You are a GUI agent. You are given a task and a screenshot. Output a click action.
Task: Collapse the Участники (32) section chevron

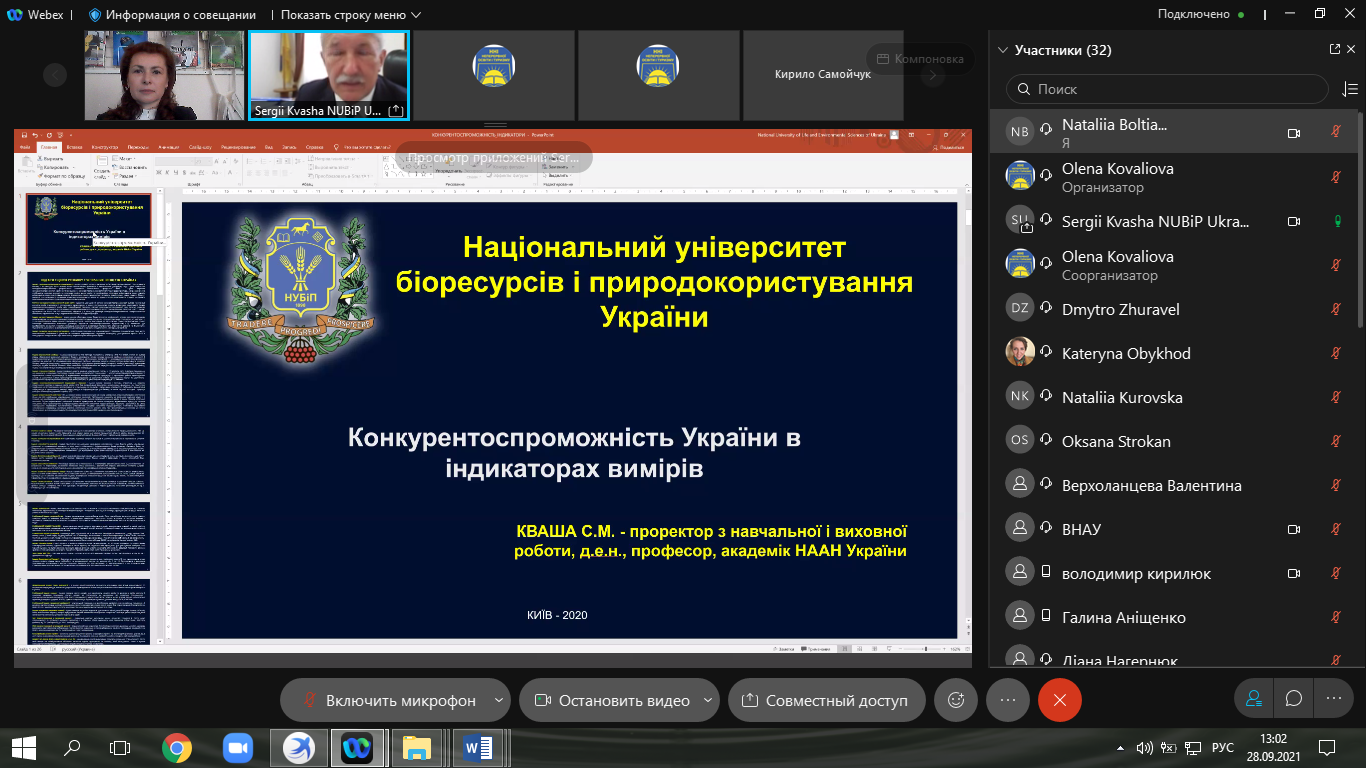(x=1002, y=50)
